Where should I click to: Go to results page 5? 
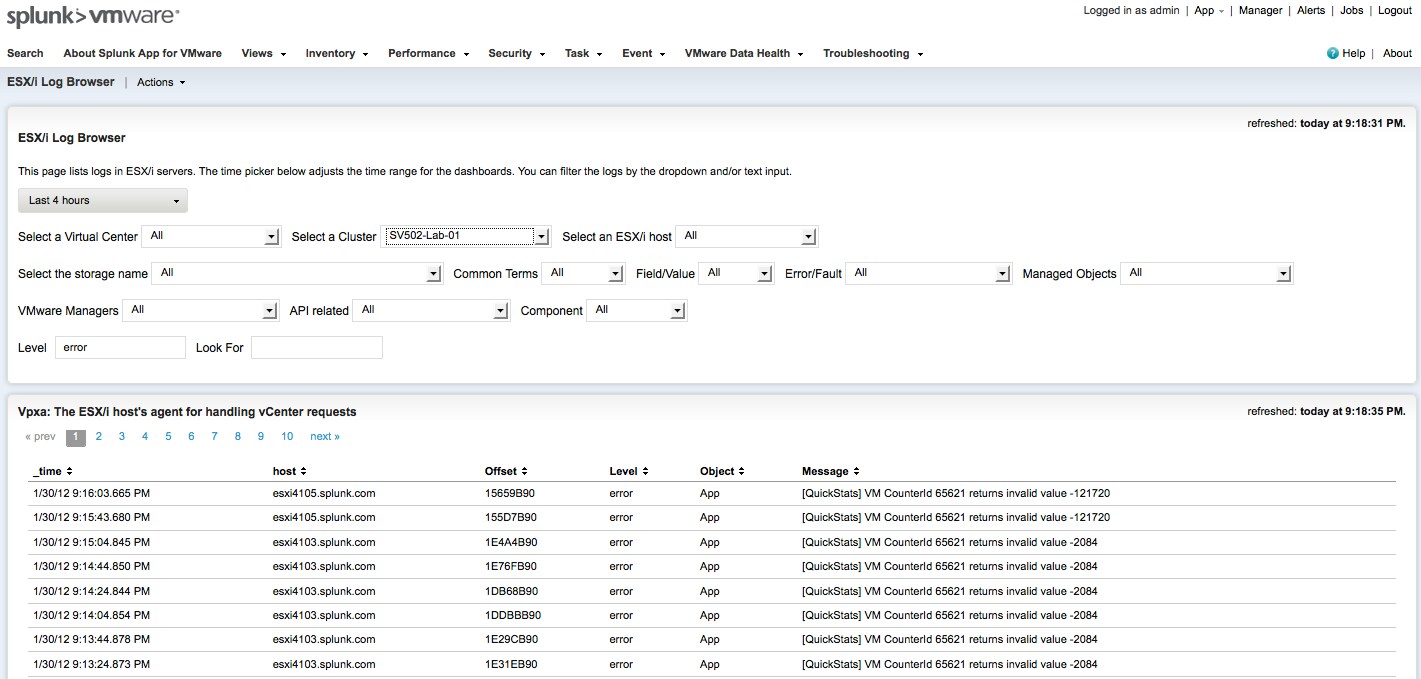pos(168,436)
